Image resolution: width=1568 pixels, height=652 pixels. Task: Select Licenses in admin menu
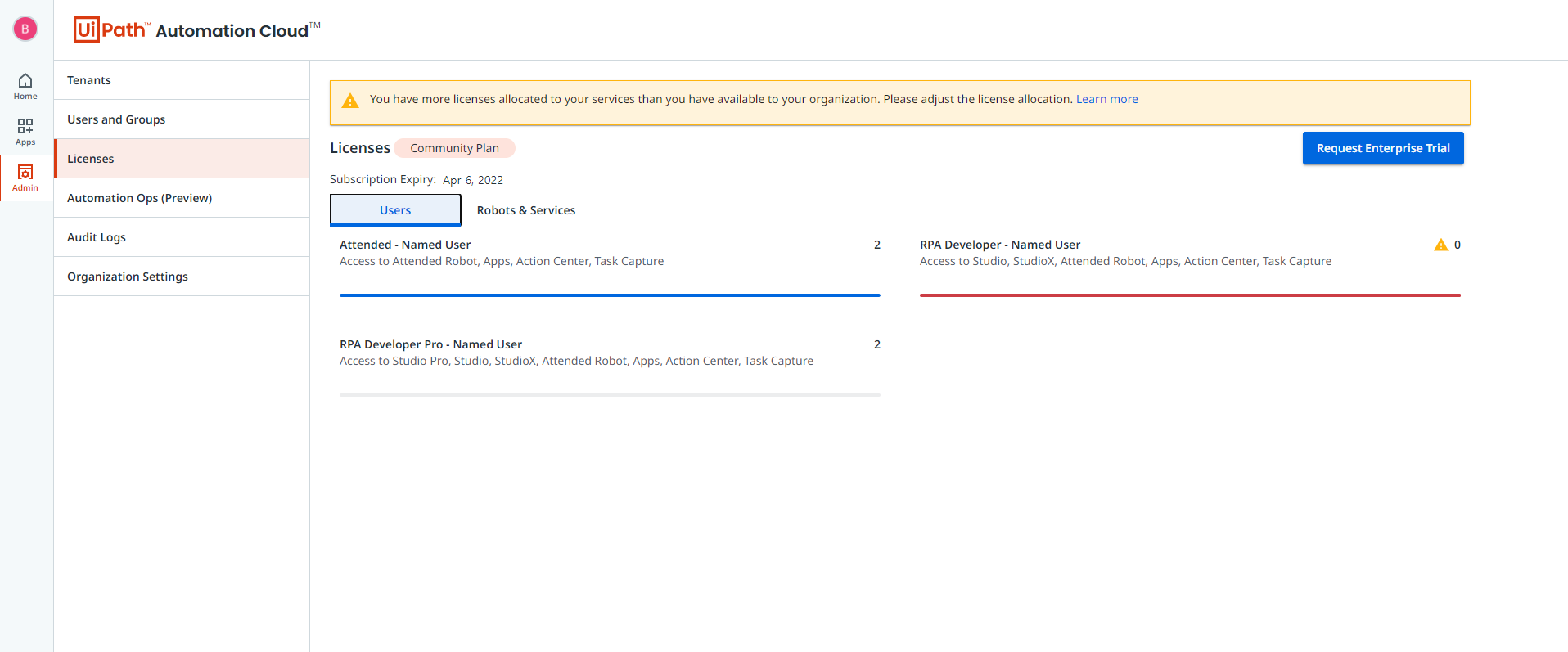(x=91, y=159)
